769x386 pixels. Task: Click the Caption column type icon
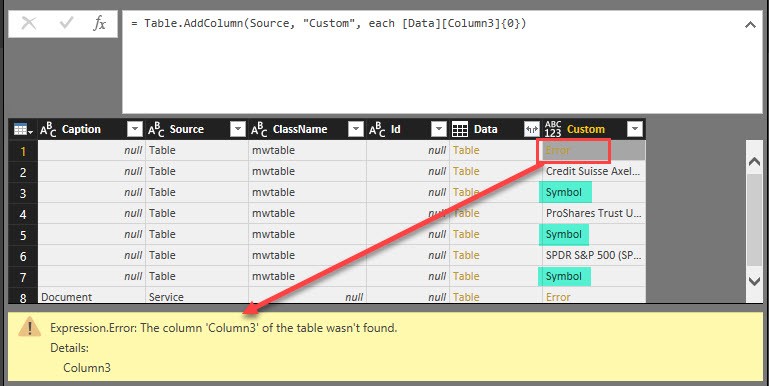click(48, 129)
